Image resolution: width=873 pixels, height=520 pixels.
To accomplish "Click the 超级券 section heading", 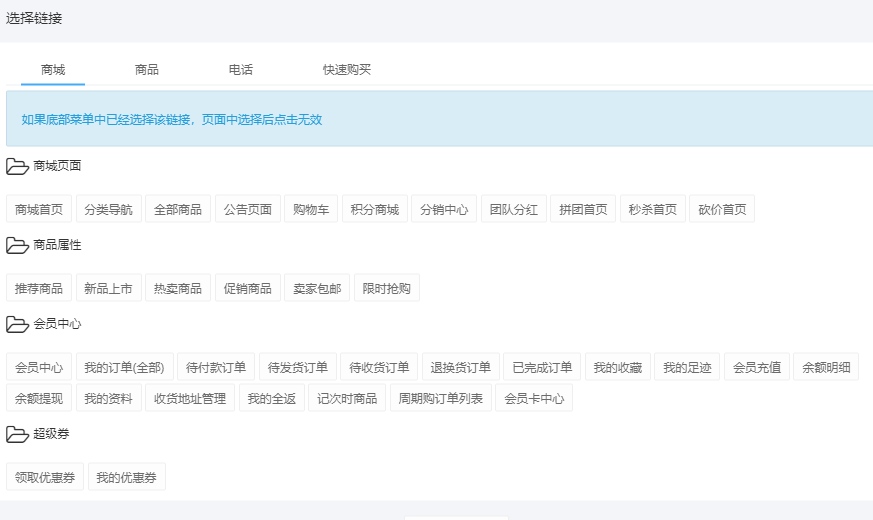I will coord(51,434).
